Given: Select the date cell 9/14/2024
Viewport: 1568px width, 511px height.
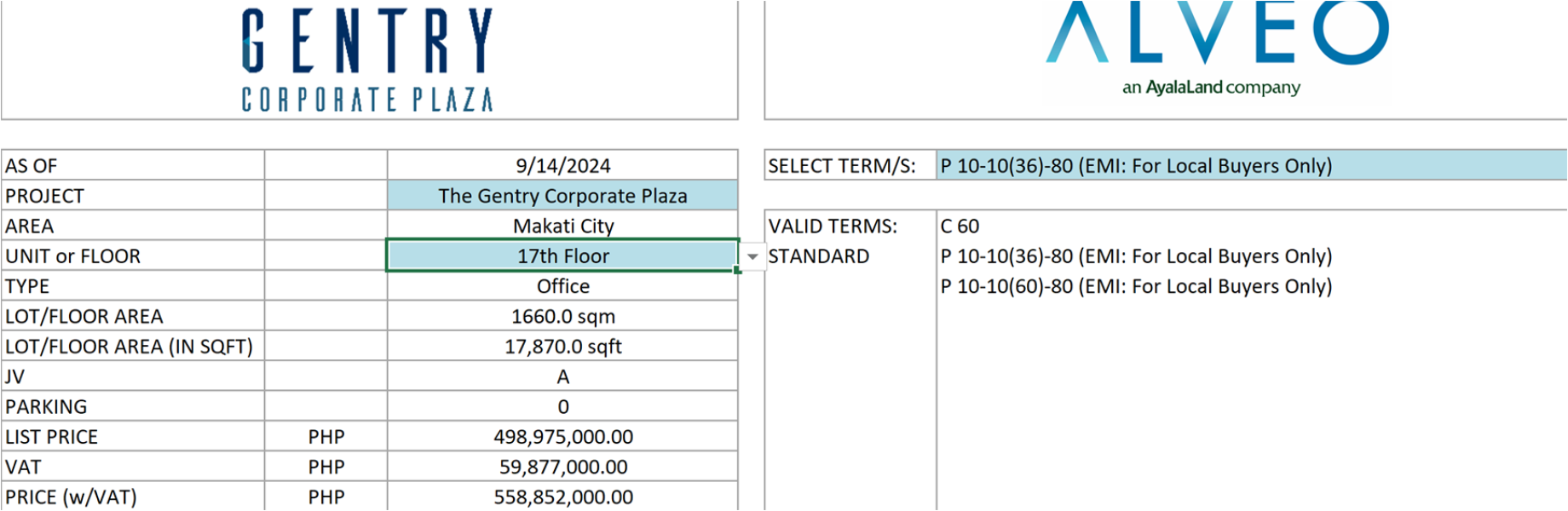Looking at the screenshot, I should tap(562, 165).
